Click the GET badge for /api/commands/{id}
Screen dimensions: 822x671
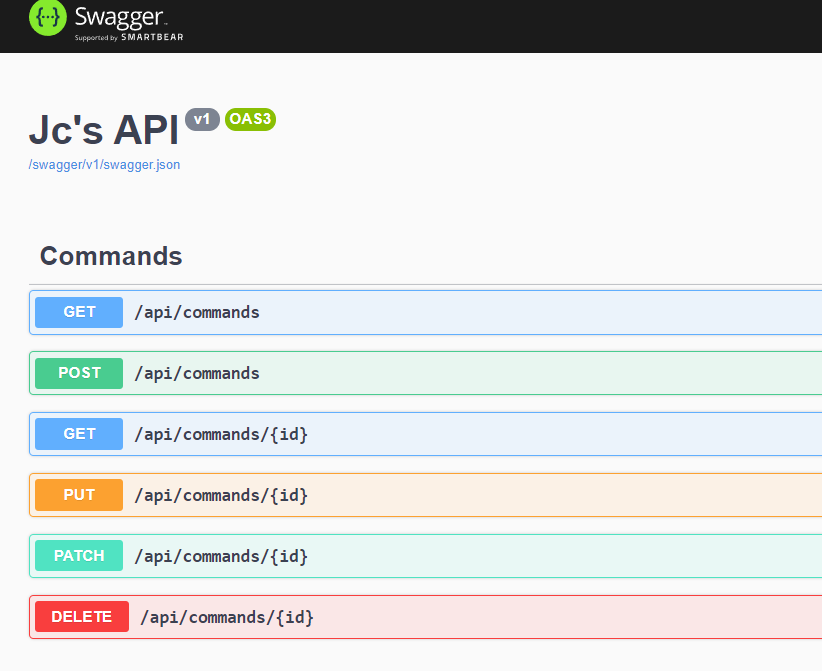[x=79, y=434]
